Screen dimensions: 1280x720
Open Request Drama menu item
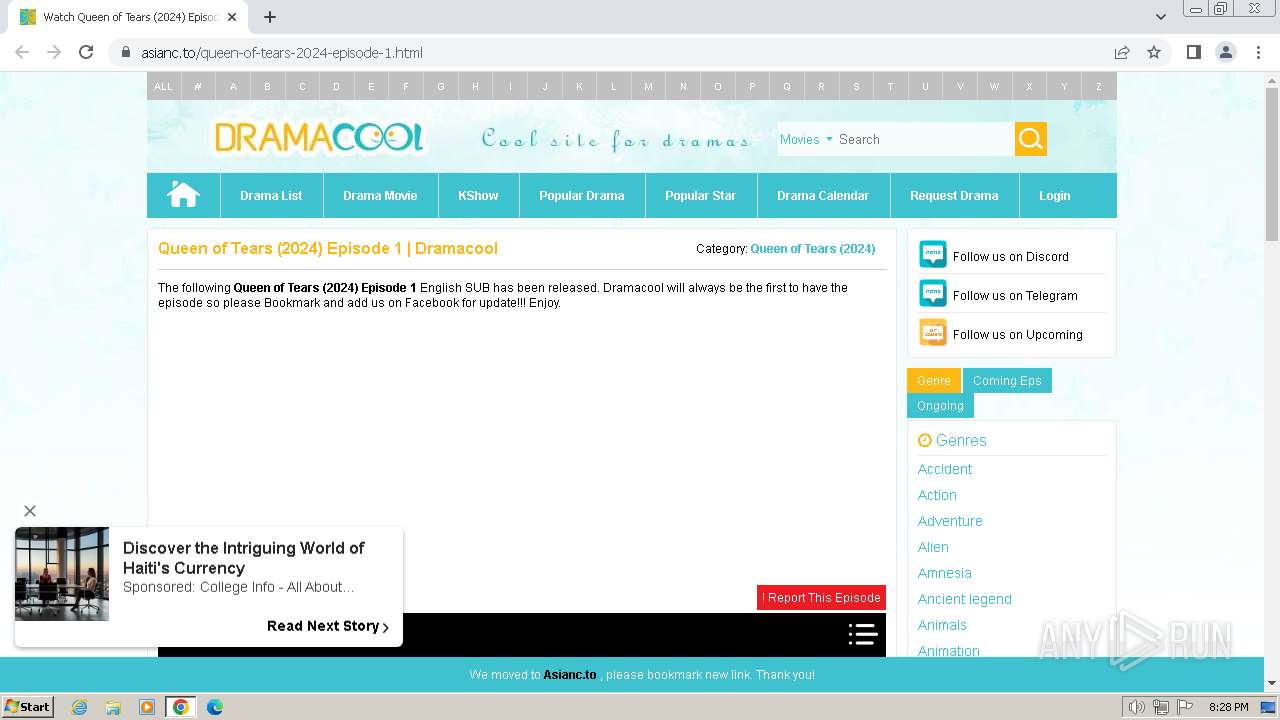[x=954, y=195]
